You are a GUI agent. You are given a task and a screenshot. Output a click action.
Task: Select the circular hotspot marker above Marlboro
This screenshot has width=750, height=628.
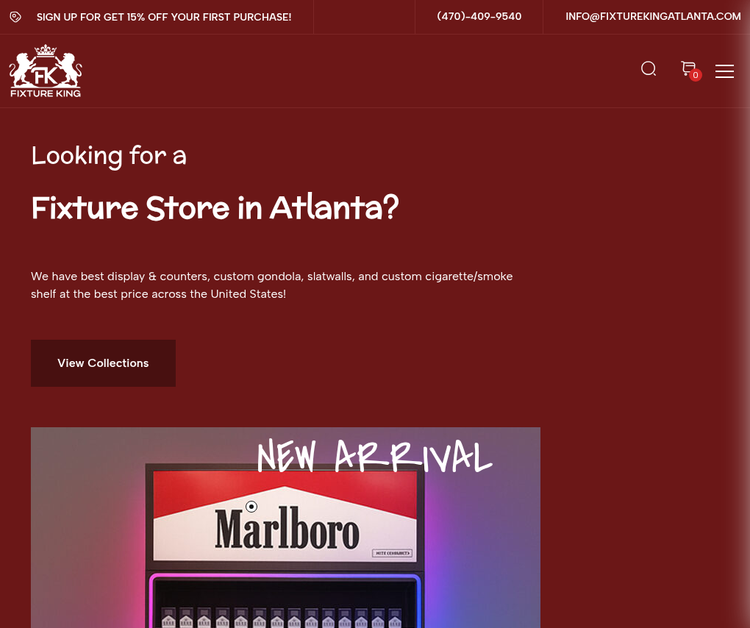coord(251,506)
